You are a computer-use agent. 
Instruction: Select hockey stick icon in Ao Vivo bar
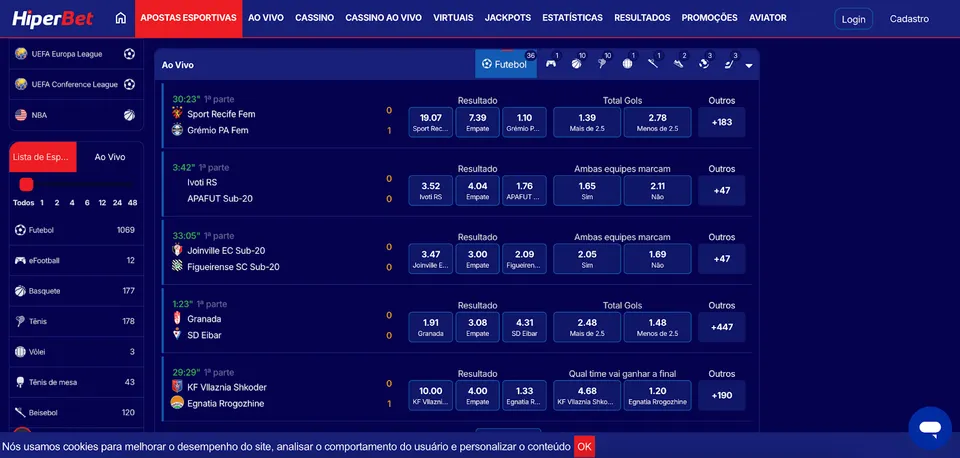pyautogui.click(x=729, y=64)
